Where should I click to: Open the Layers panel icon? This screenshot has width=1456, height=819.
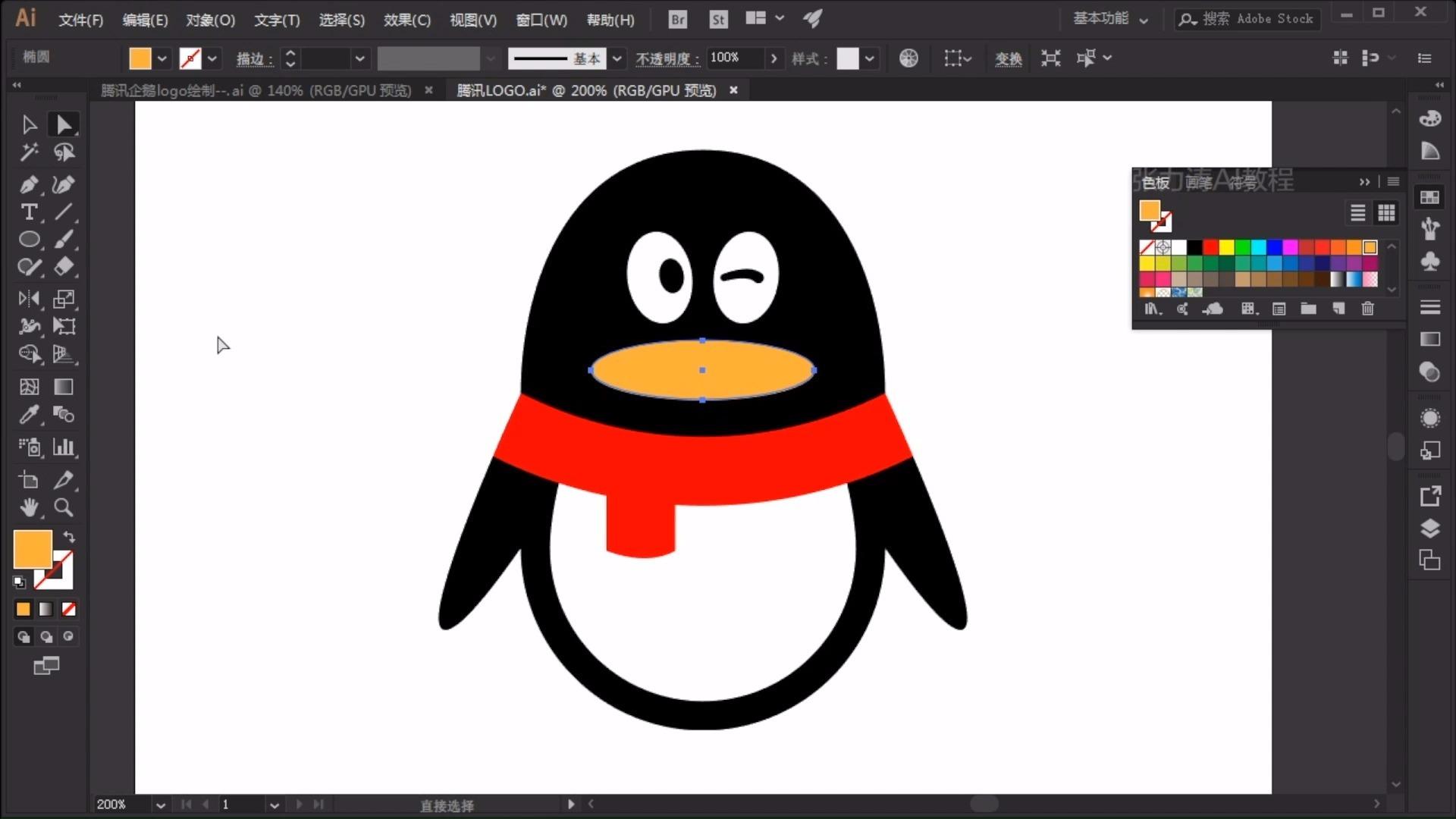tap(1429, 529)
